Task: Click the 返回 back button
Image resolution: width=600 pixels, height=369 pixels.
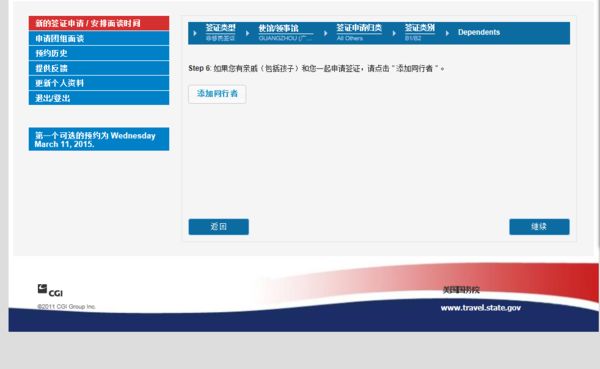Action: [x=218, y=227]
